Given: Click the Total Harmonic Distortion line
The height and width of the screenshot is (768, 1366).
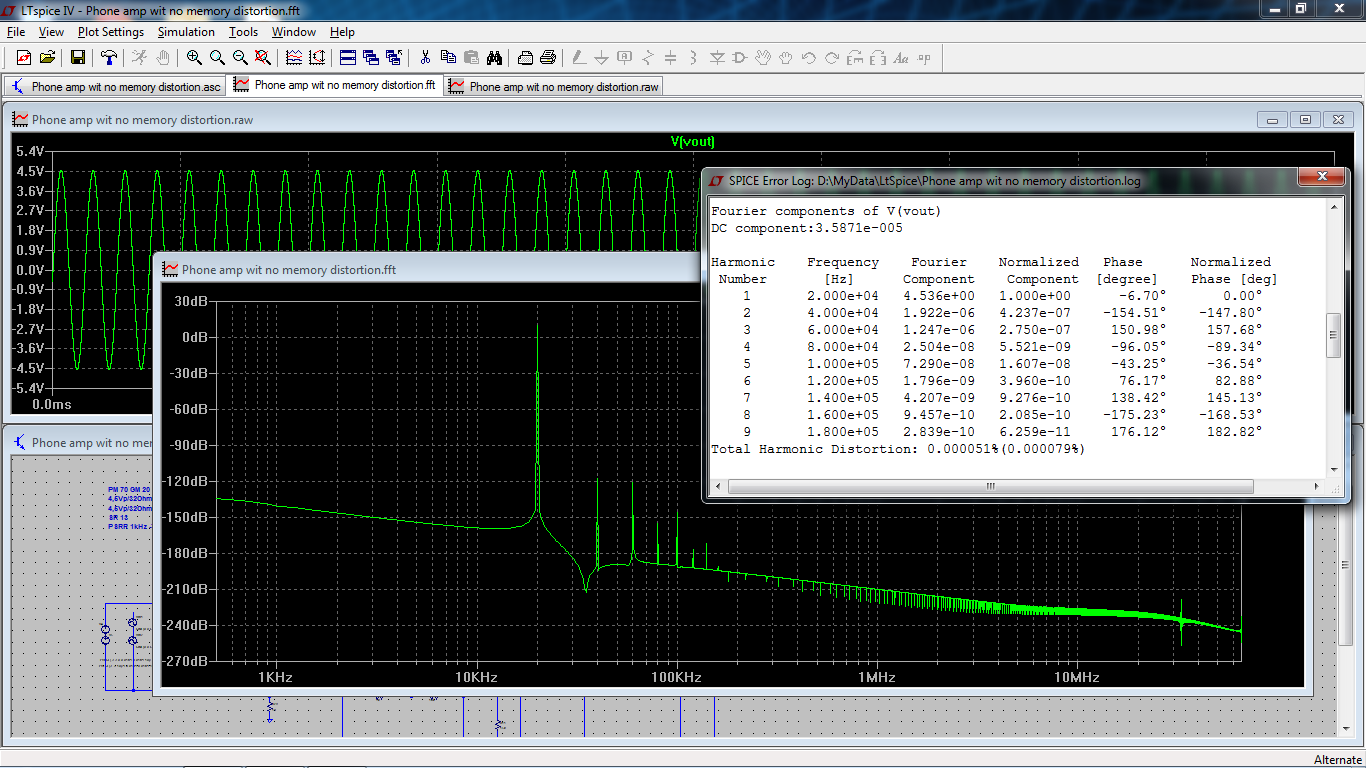Looking at the screenshot, I should tap(898, 449).
